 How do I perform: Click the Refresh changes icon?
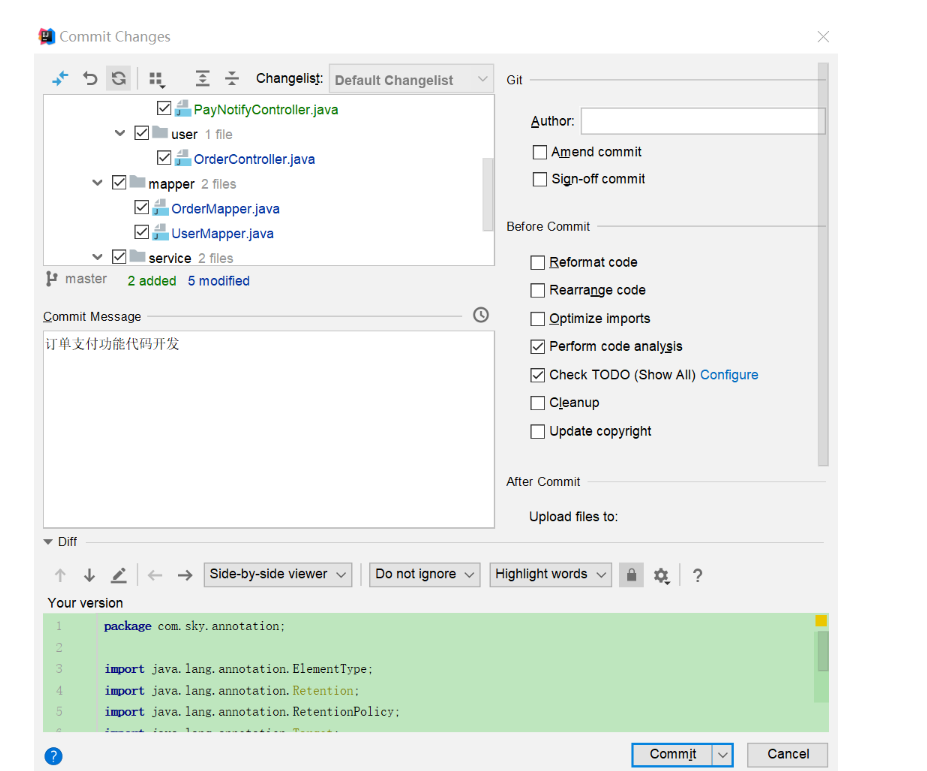[119, 78]
